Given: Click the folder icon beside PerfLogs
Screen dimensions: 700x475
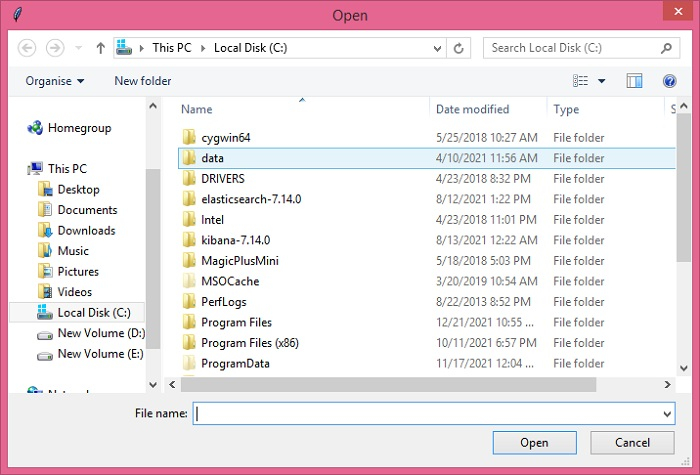Looking at the screenshot, I should [189, 302].
